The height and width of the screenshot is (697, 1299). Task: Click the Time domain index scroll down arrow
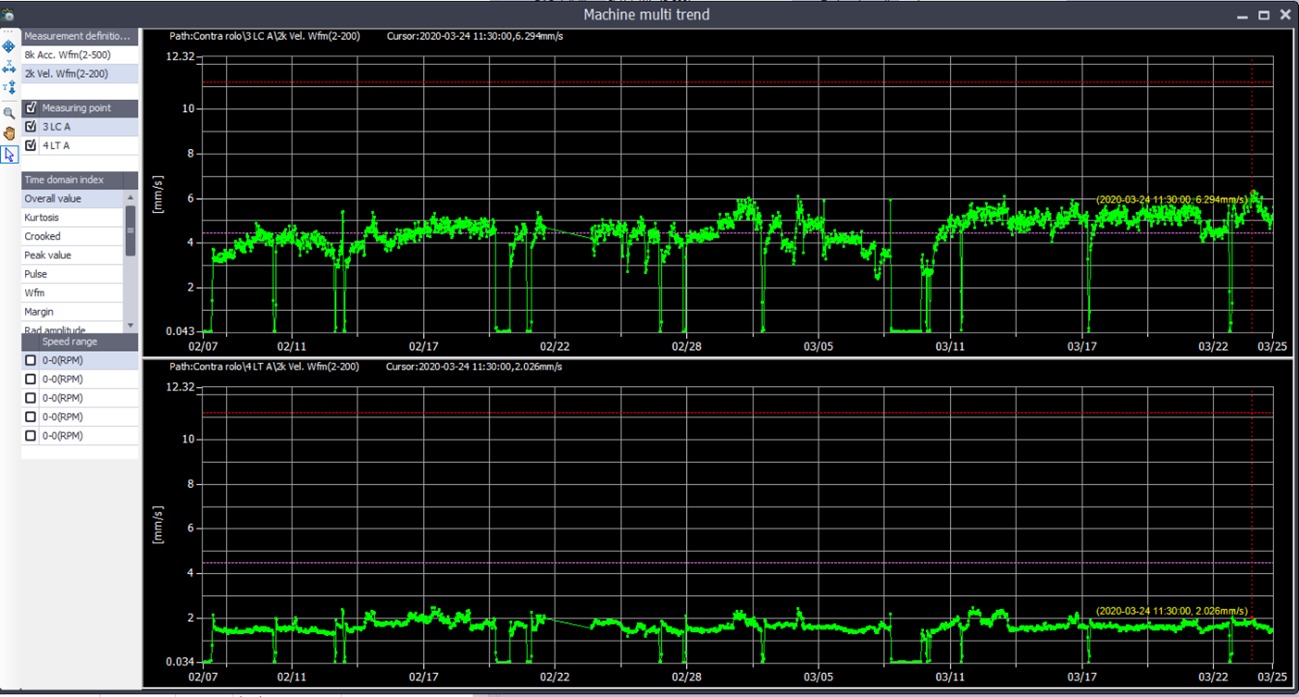[x=130, y=326]
